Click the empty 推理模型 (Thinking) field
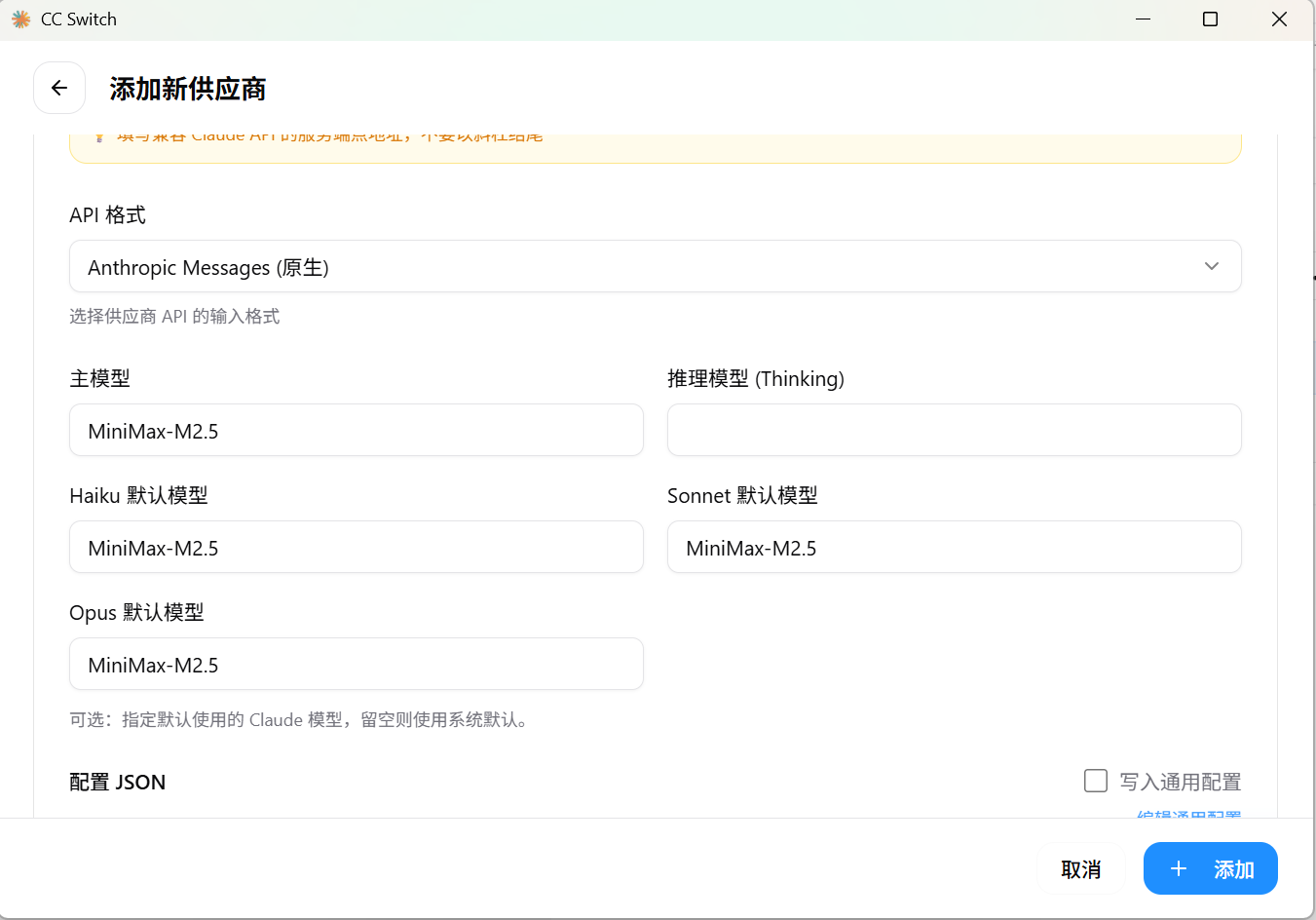This screenshot has height=920, width=1316. coord(954,430)
